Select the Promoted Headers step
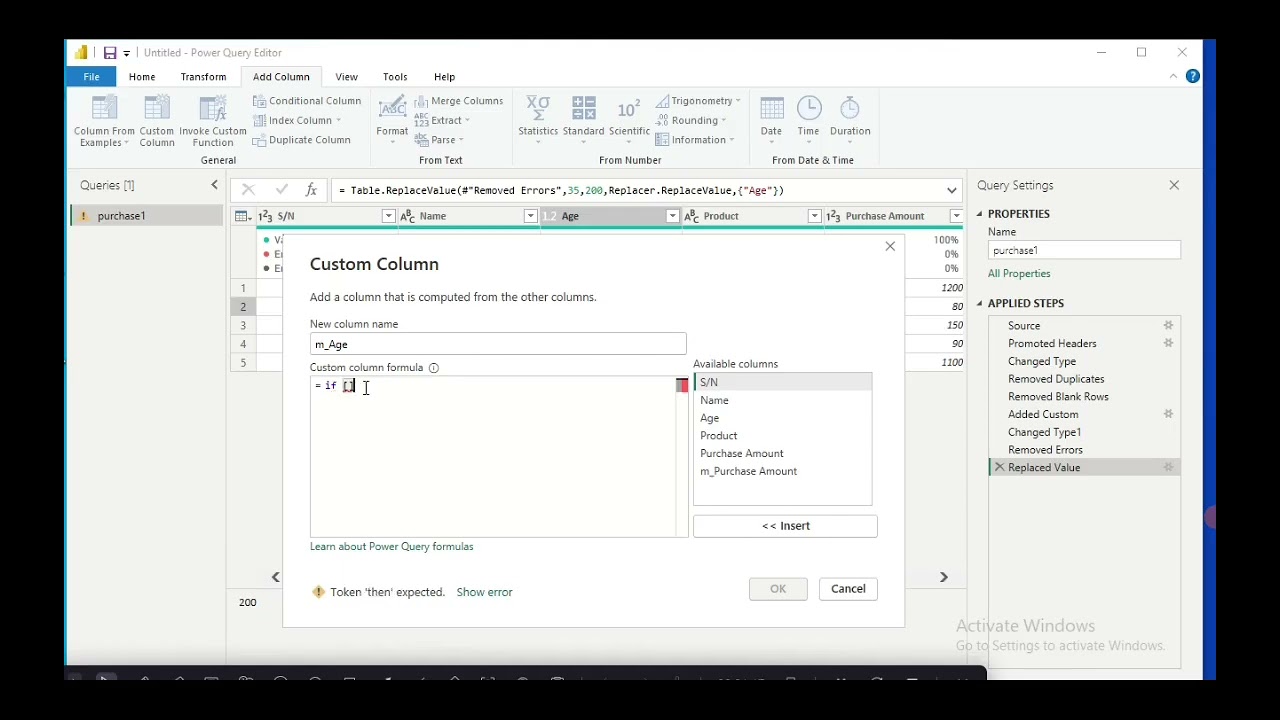The height and width of the screenshot is (720, 1280). [1052, 344]
